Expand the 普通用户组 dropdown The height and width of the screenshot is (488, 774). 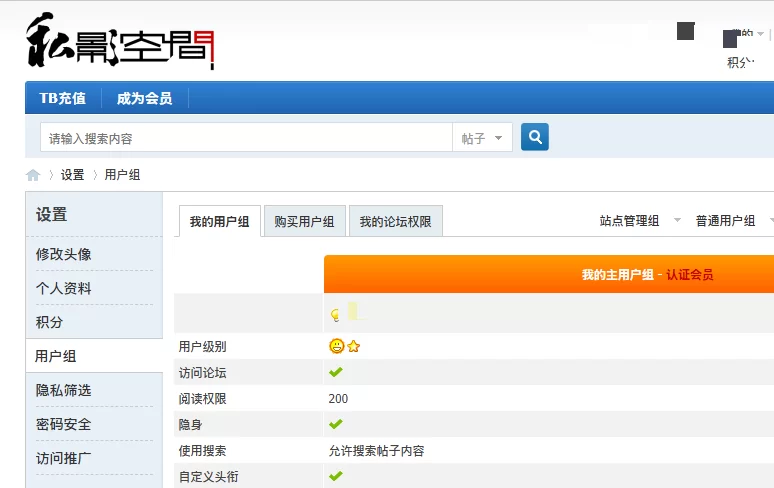tap(737, 221)
